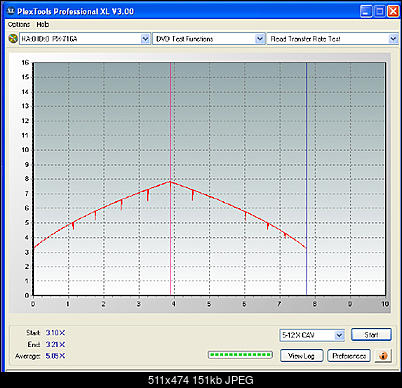Expand the drive selection dropdown

tap(145, 39)
